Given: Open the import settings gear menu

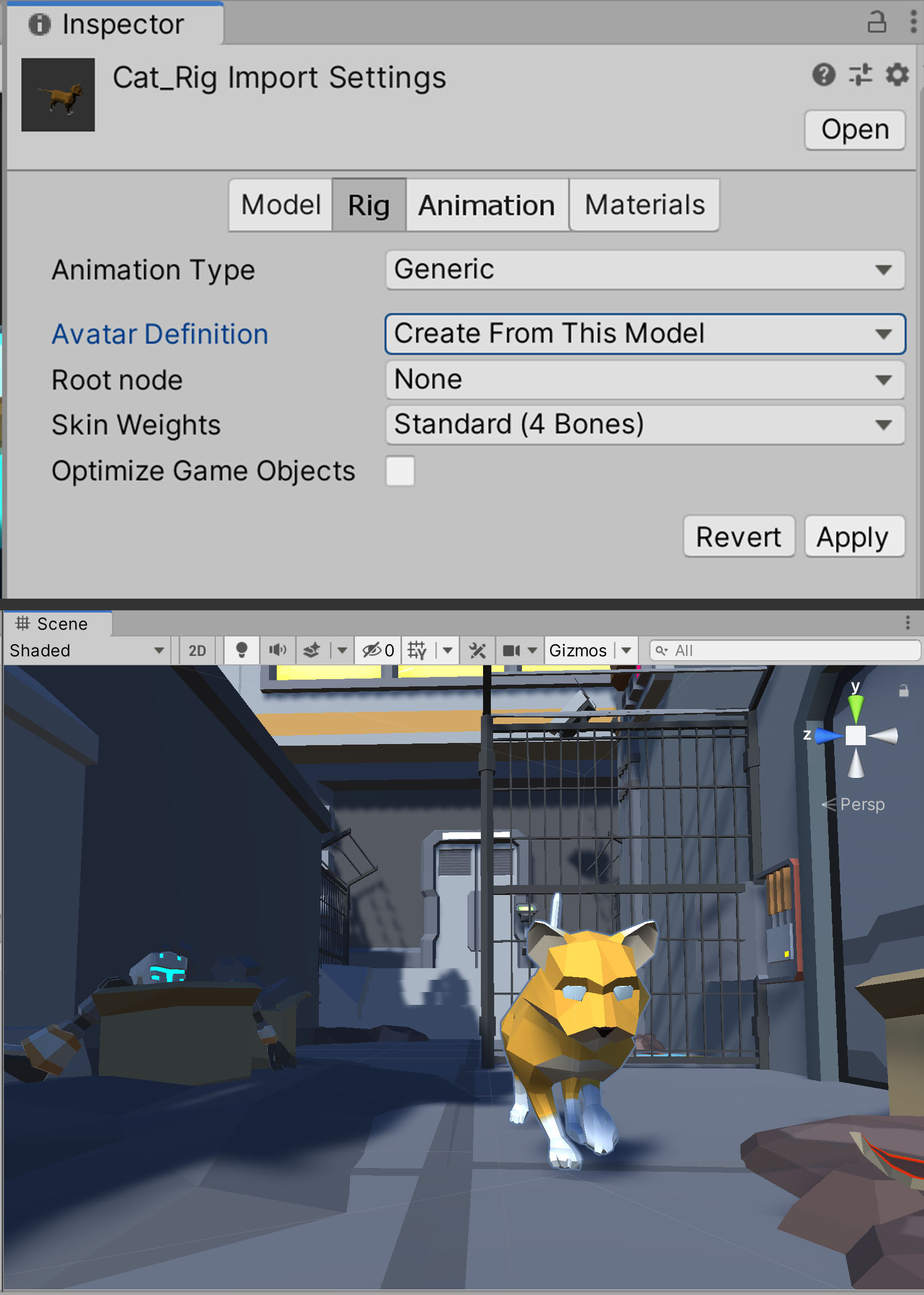Looking at the screenshot, I should pyautogui.click(x=897, y=74).
